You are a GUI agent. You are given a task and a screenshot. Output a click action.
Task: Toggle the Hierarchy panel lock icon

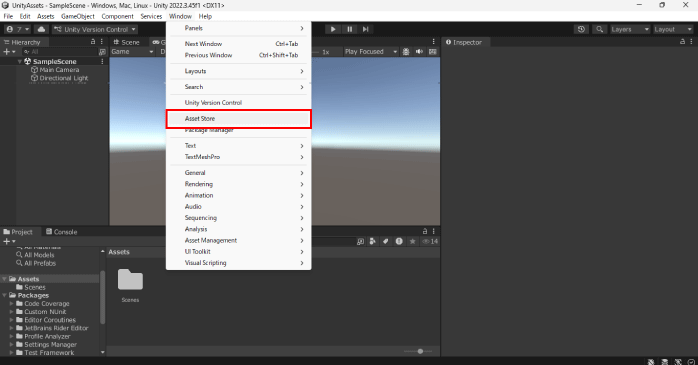pyautogui.click(x=93, y=42)
